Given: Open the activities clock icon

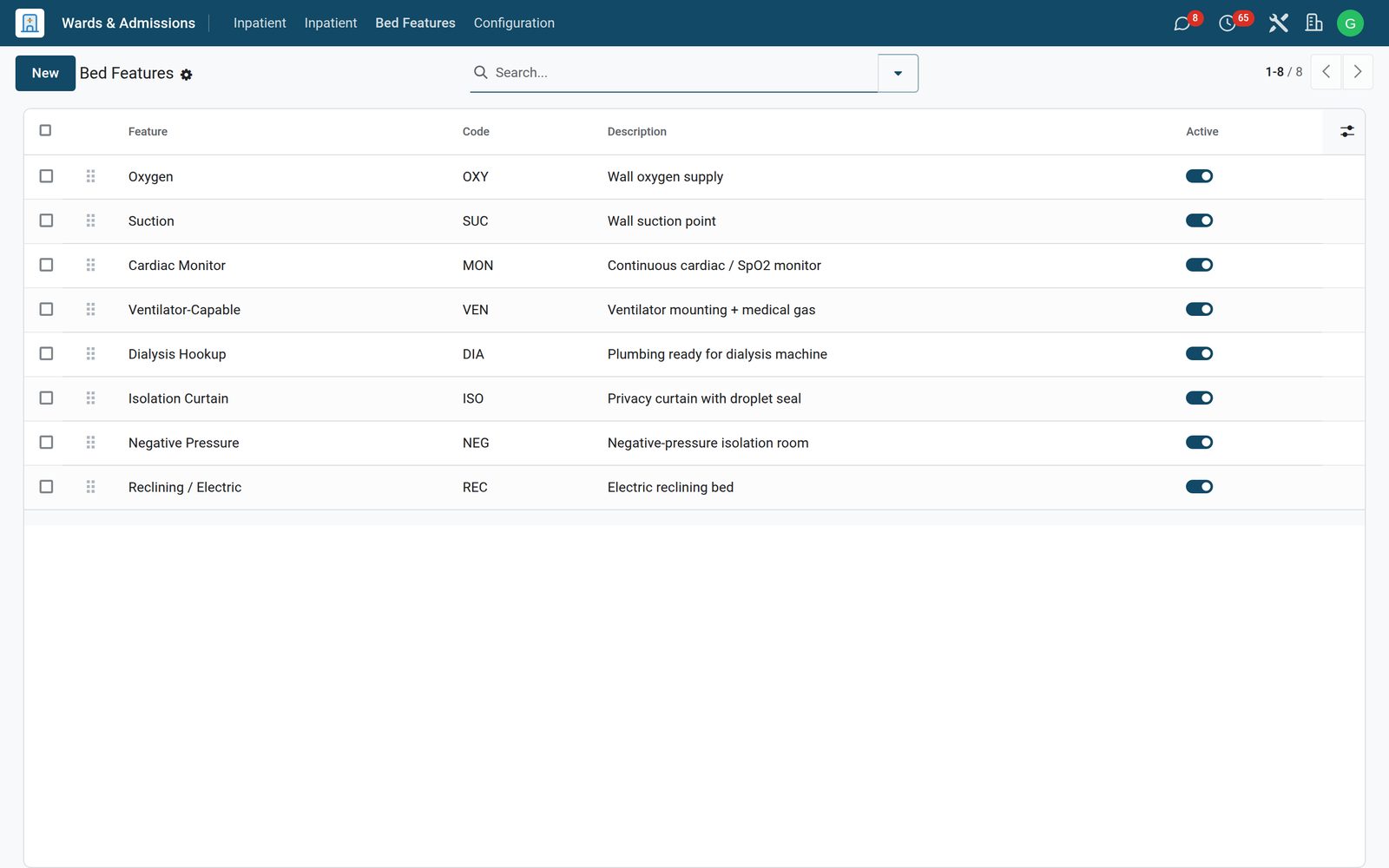Looking at the screenshot, I should click(x=1227, y=23).
